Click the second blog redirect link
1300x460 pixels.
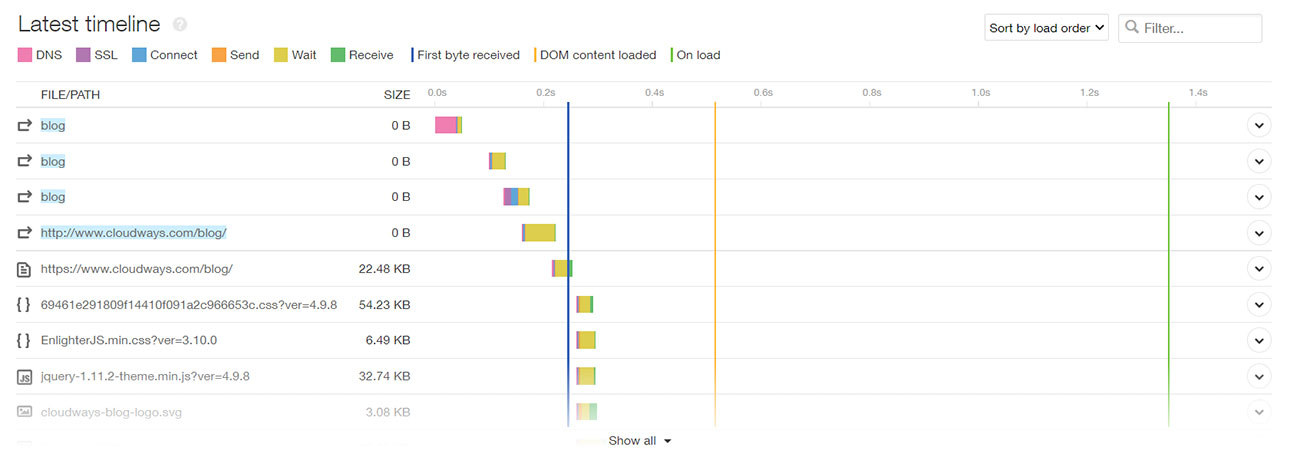pyautogui.click(x=53, y=162)
